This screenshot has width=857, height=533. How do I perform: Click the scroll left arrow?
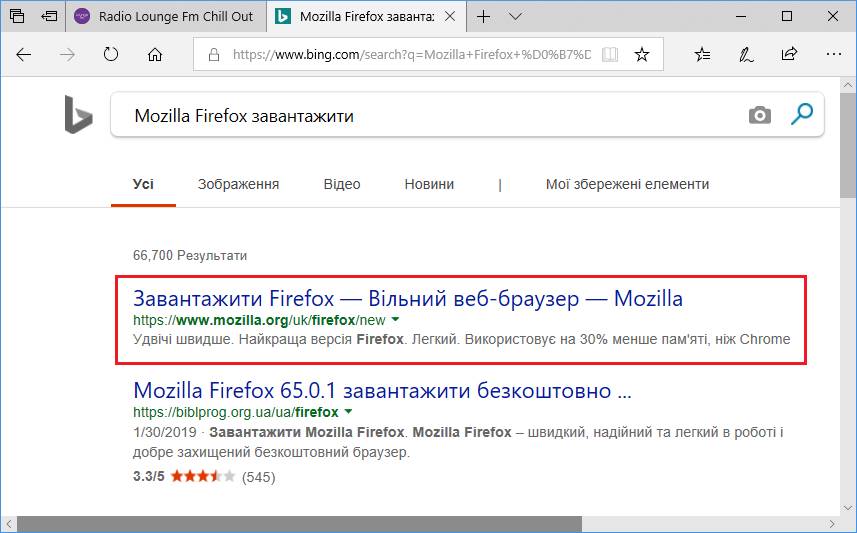[9, 524]
